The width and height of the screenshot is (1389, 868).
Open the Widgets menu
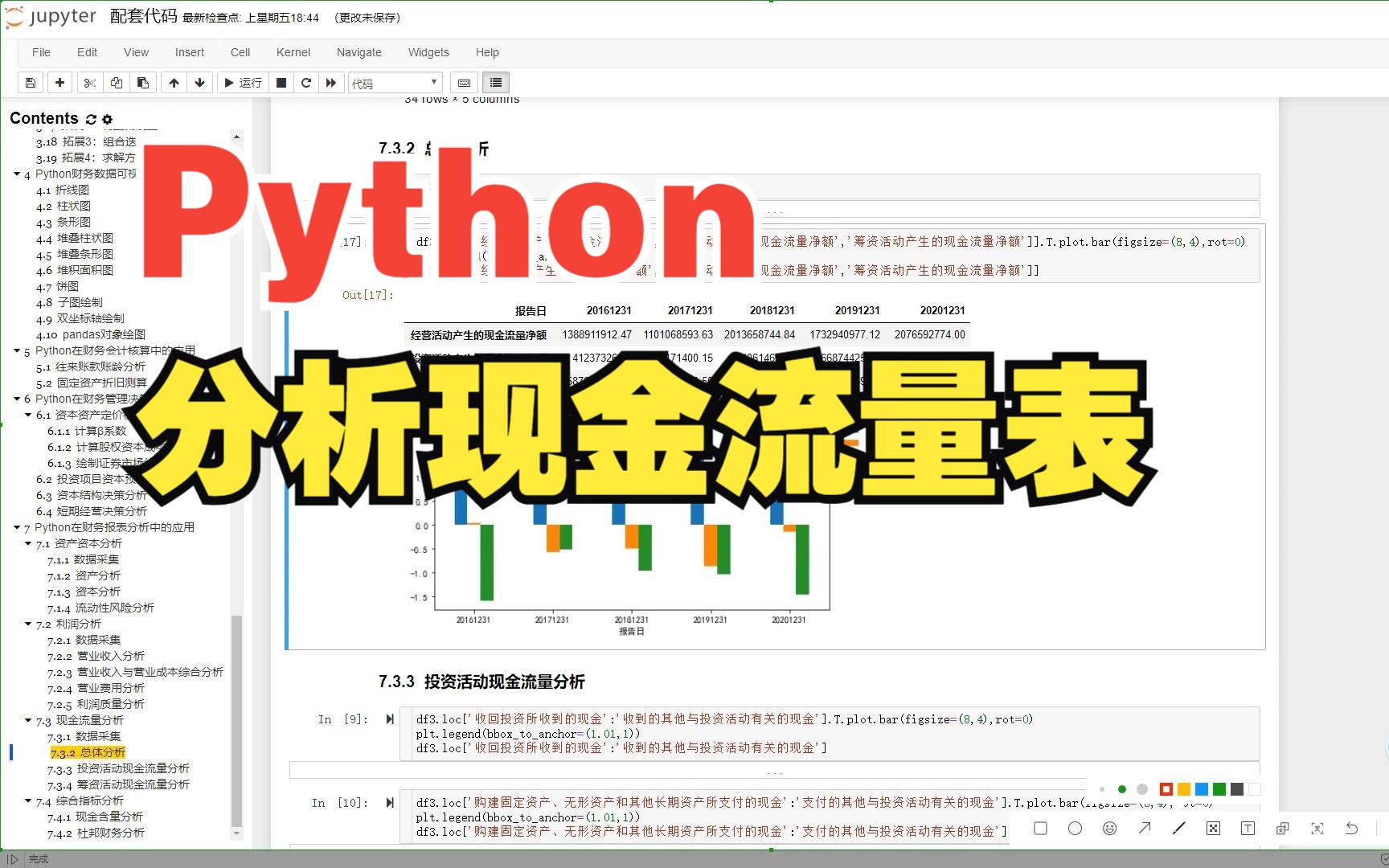click(x=428, y=52)
